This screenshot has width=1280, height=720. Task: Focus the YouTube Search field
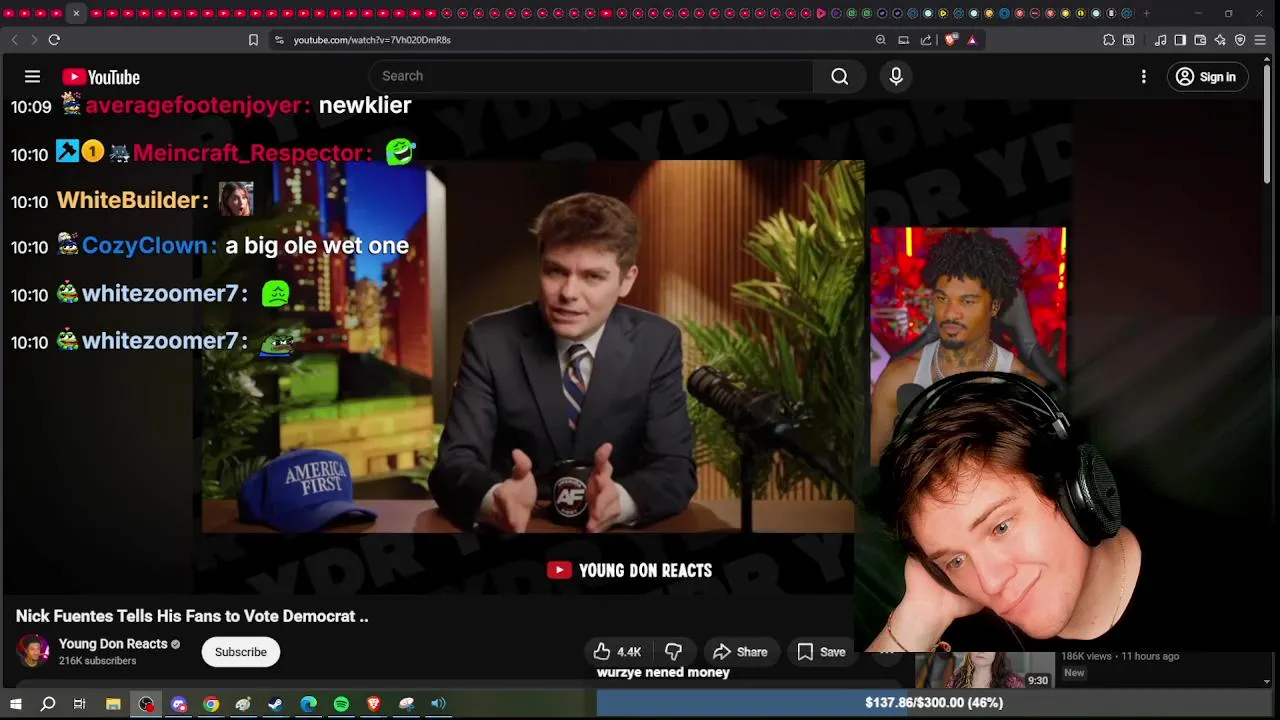point(592,76)
